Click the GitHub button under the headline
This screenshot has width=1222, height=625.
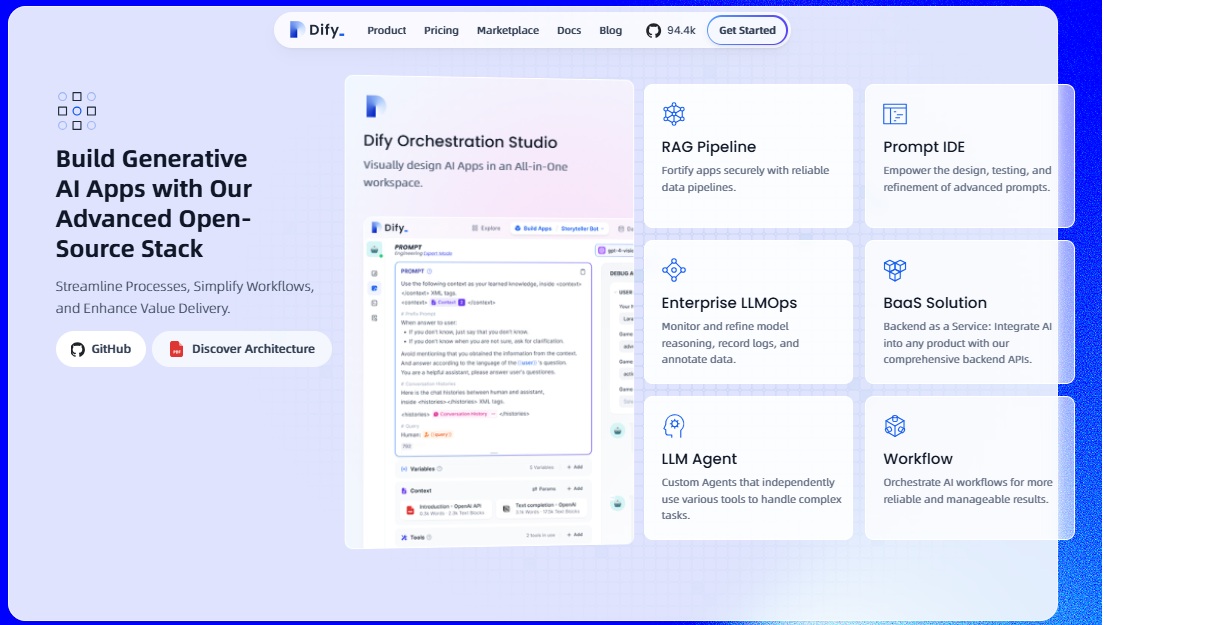click(x=101, y=349)
